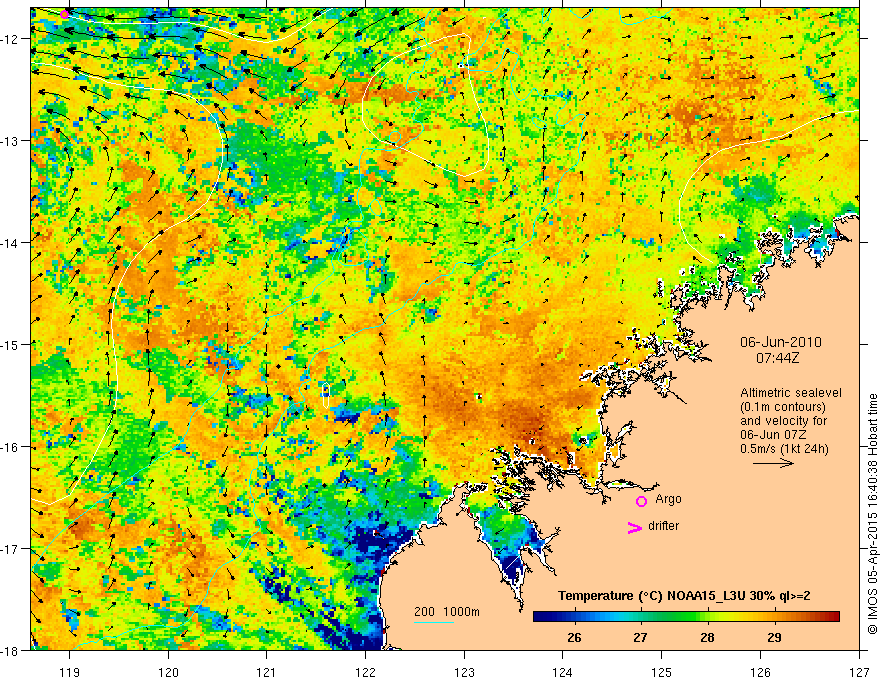Screen dimensions: 880x680
Task: Click the dark red end of the temperature bar
Action: point(834,617)
